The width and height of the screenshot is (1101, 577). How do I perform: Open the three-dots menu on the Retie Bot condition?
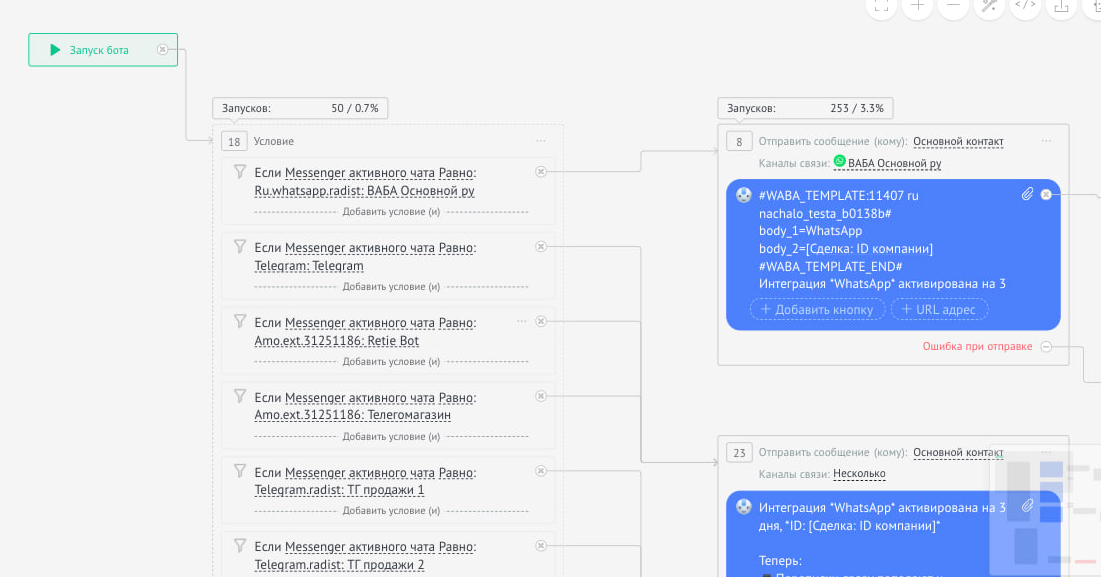(x=522, y=321)
